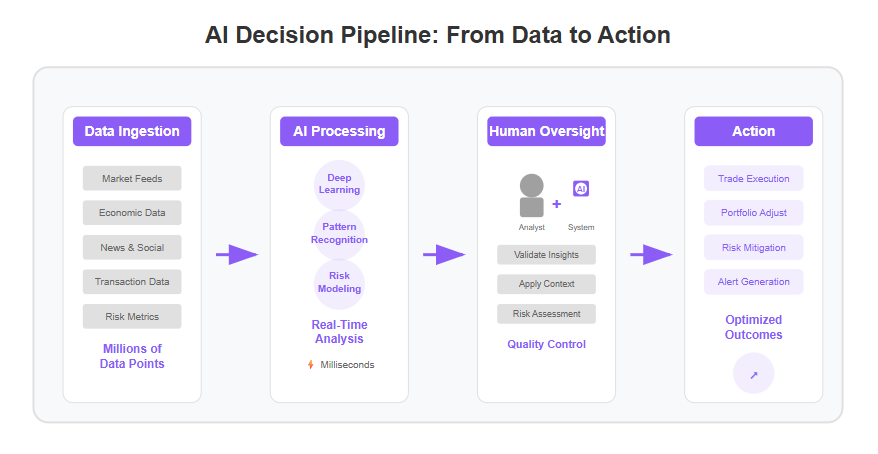
Task: Click the gray Analyst person icon
Action: (531, 195)
